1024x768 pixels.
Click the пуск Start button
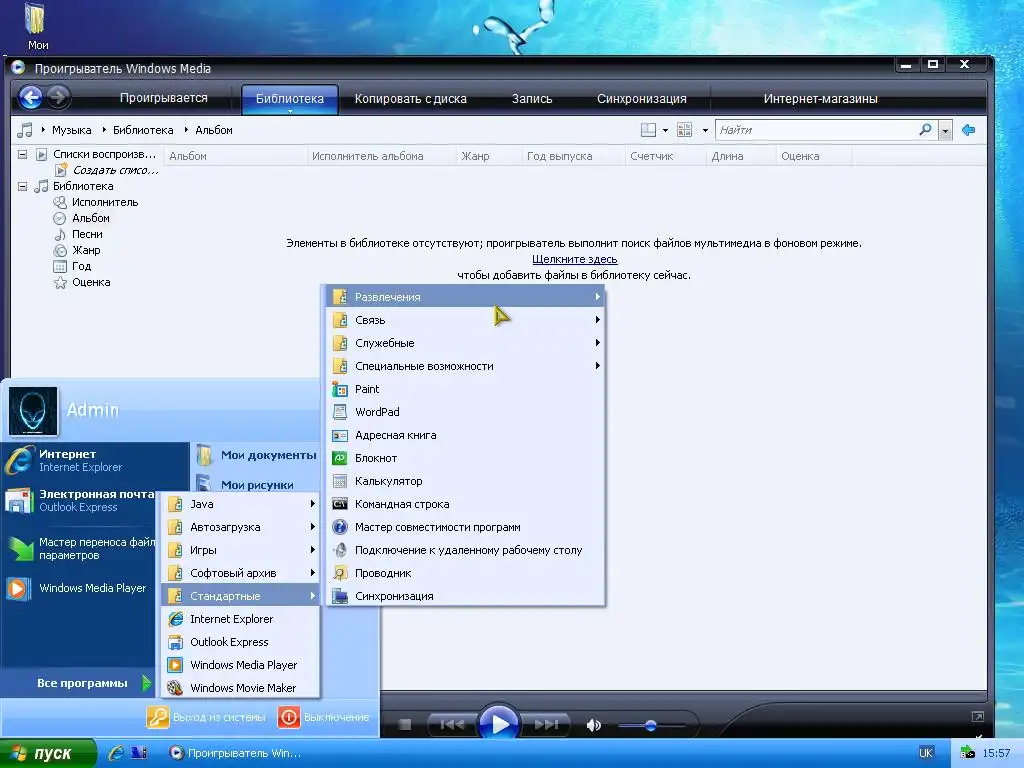pyautogui.click(x=47, y=753)
